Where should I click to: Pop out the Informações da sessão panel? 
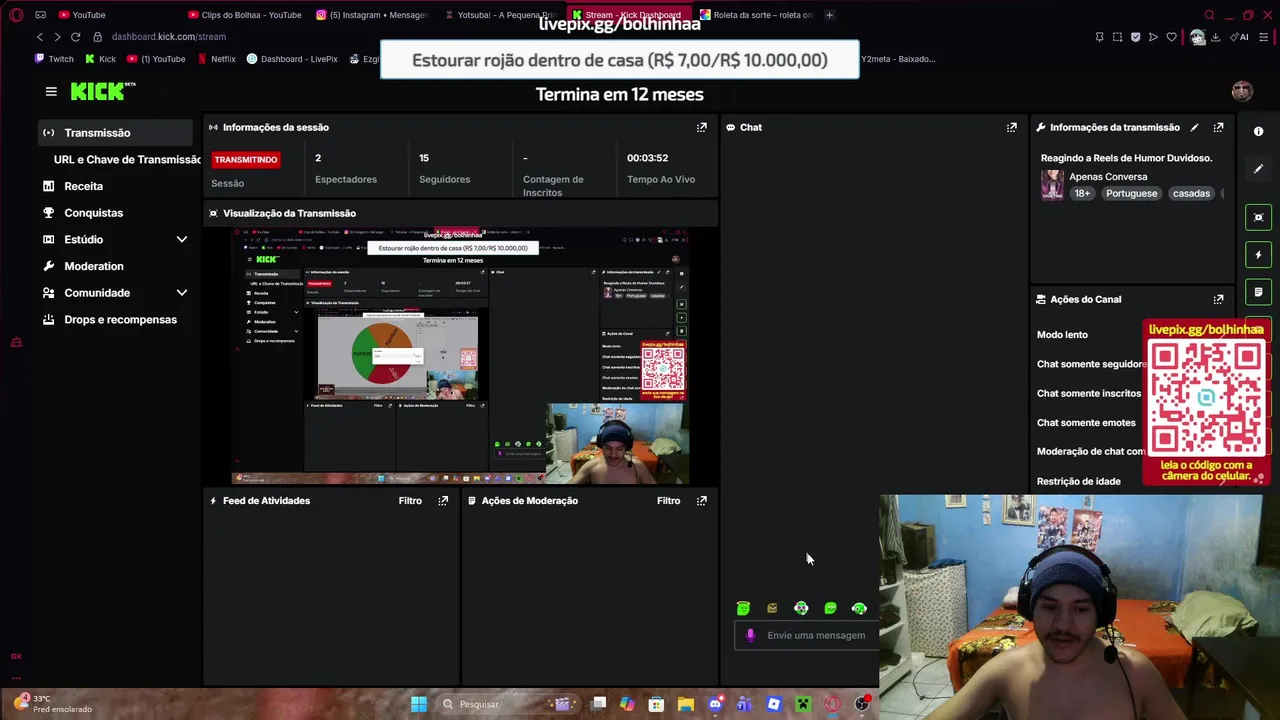pyautogui.click(x=702, y=127)
